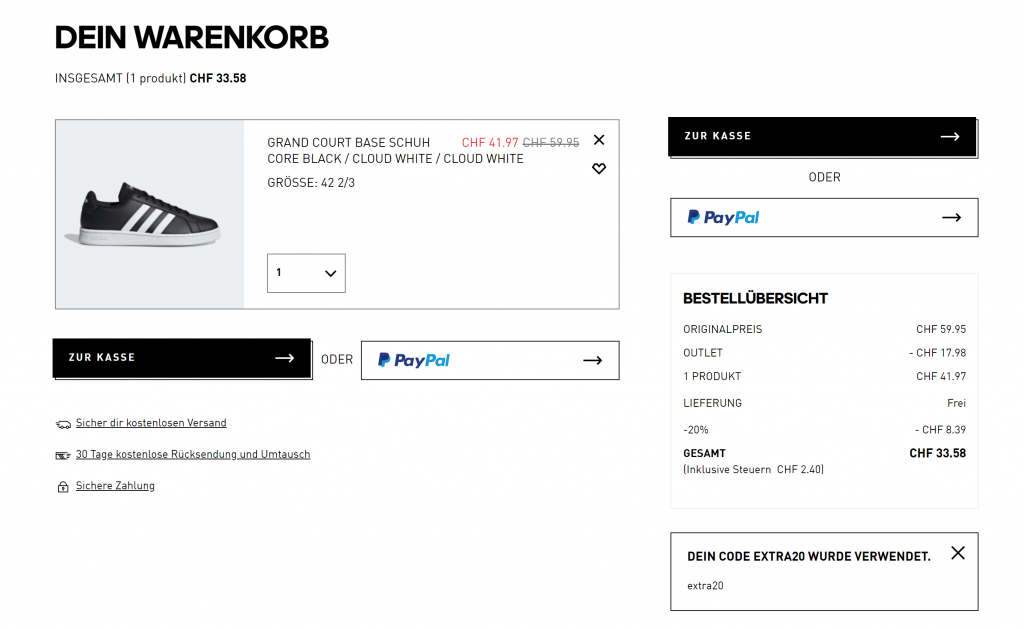This screenshot has height=629, width=1024.
Task: Click the Grand Court Base shoe thumbnail
Action: [x=150, y=215]
